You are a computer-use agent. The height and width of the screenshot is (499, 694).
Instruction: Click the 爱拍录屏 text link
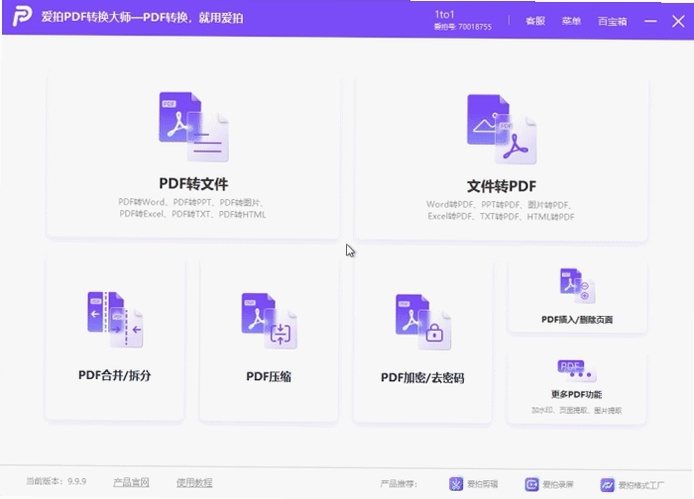tap(558, 485)
